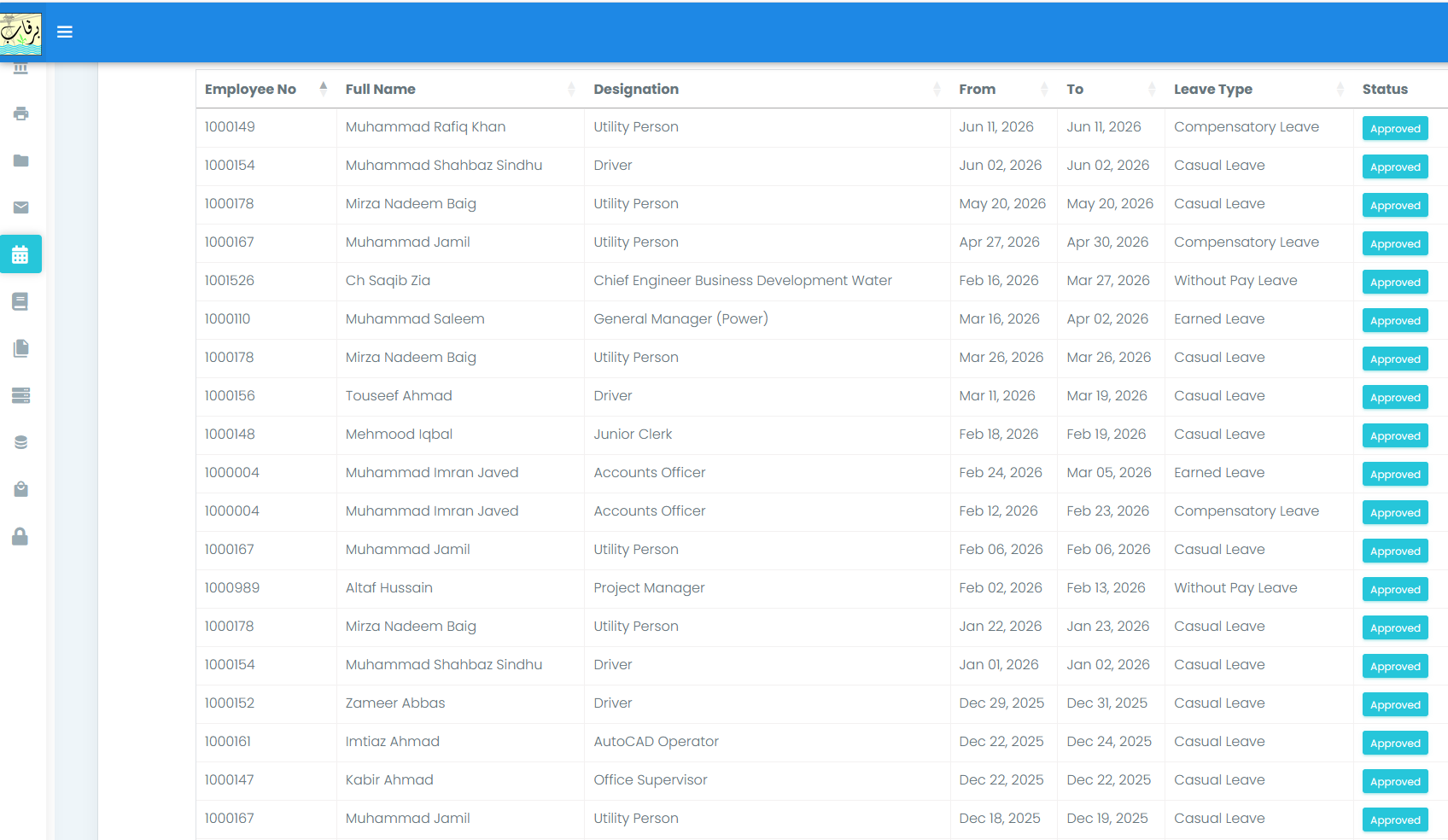Open the mail envelope icon in sidebar
Image resolution: width=1448 pixels, height=840 pixels.
pos(20,207)
